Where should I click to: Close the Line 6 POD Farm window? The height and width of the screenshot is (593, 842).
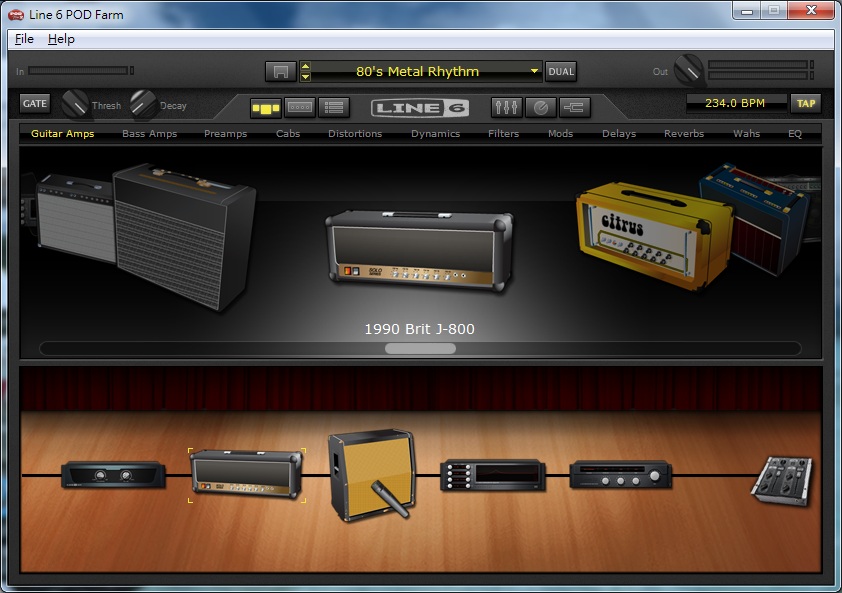click(x=811, y=10)
